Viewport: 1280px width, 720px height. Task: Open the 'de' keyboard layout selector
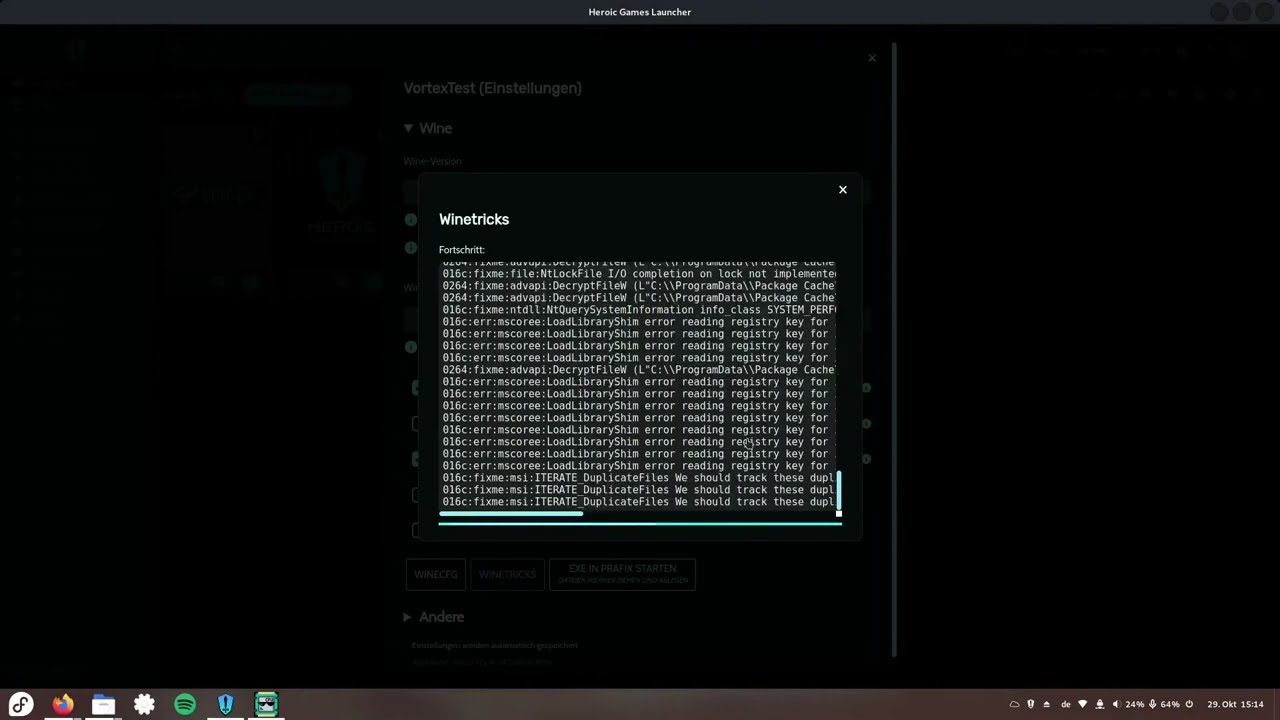click(1065, 704)
